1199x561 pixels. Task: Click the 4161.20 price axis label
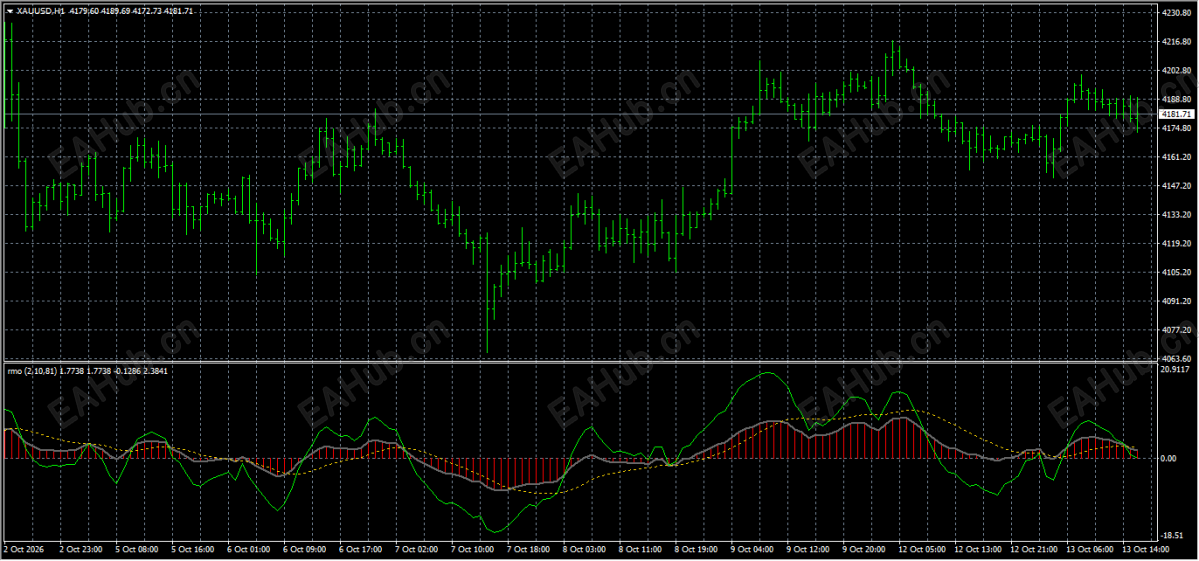pyautogui.click(x=1176, y=157)
